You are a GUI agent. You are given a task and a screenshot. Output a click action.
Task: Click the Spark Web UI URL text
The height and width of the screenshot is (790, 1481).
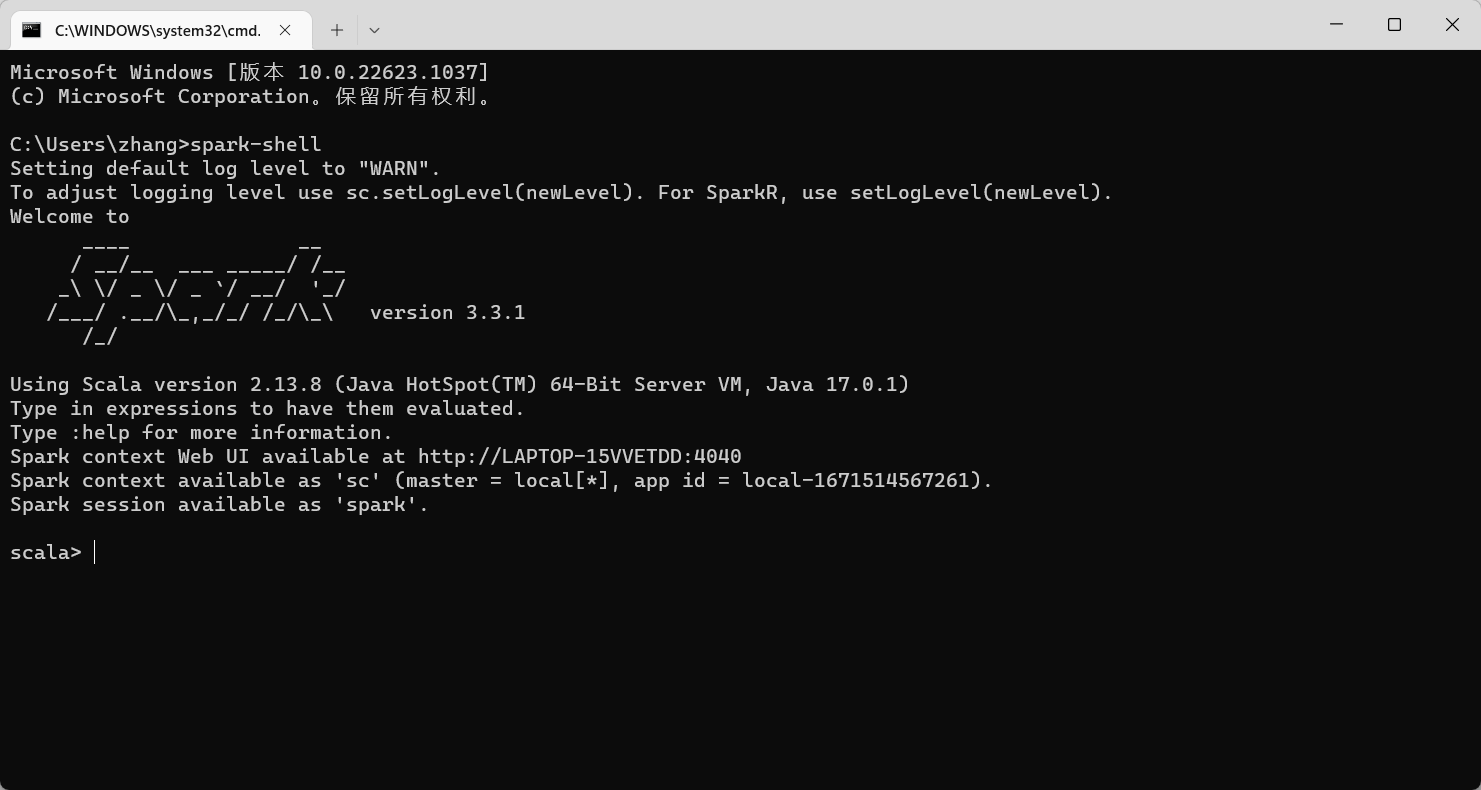click(x=580, y=456)
